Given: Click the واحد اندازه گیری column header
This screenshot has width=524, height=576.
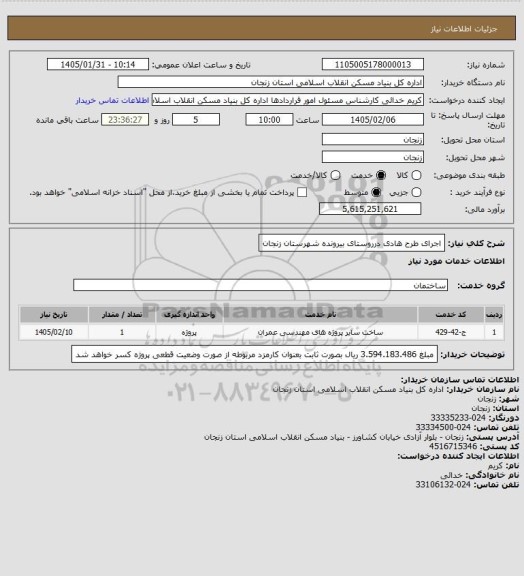Looking at the screenshot, I should pos(189,314).
